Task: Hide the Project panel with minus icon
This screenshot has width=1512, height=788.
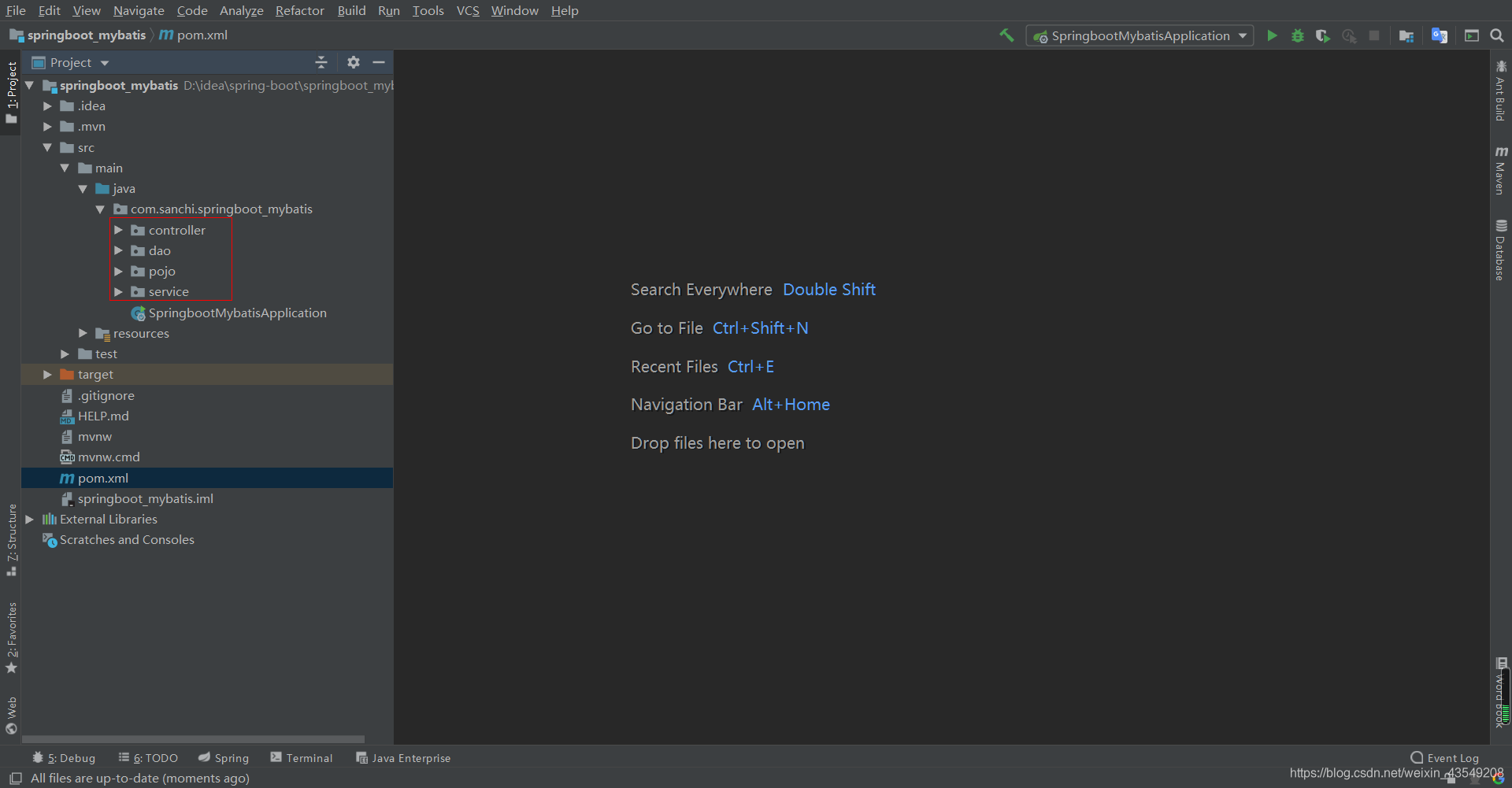Action: [x=379, y=62]
